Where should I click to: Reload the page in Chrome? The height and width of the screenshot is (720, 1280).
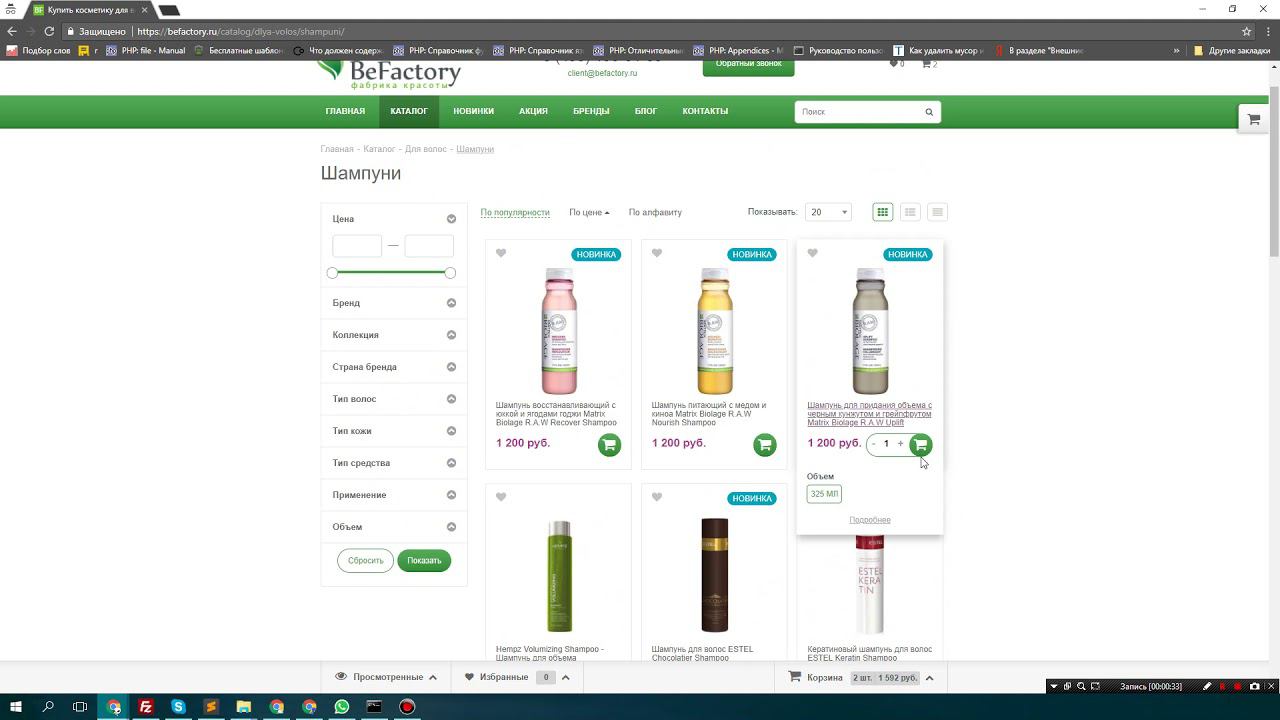pyautogui.click(x=49, y=31)
